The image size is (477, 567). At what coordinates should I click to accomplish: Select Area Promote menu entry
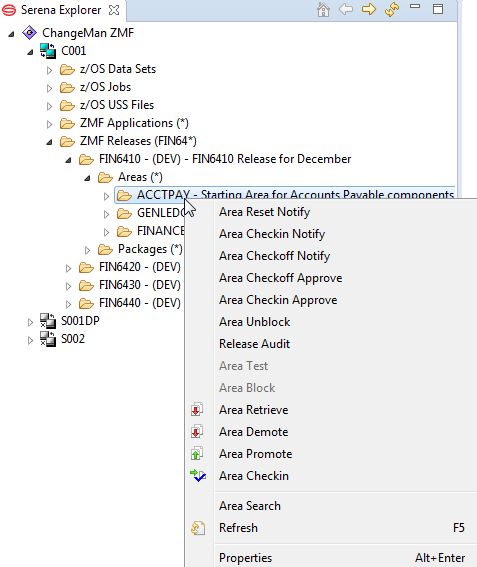click(x=256, y=454)
